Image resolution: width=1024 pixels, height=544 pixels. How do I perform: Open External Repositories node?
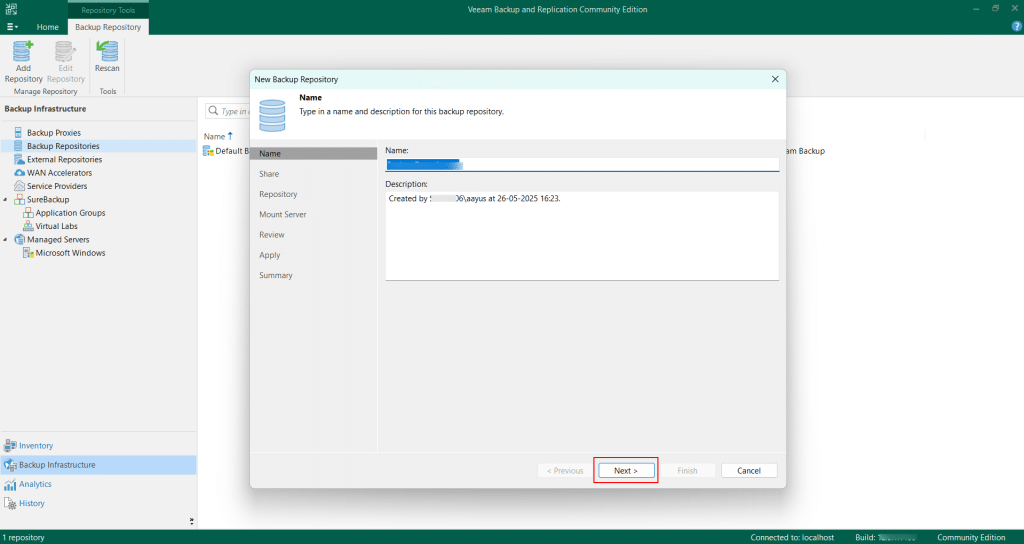[64, 159]
